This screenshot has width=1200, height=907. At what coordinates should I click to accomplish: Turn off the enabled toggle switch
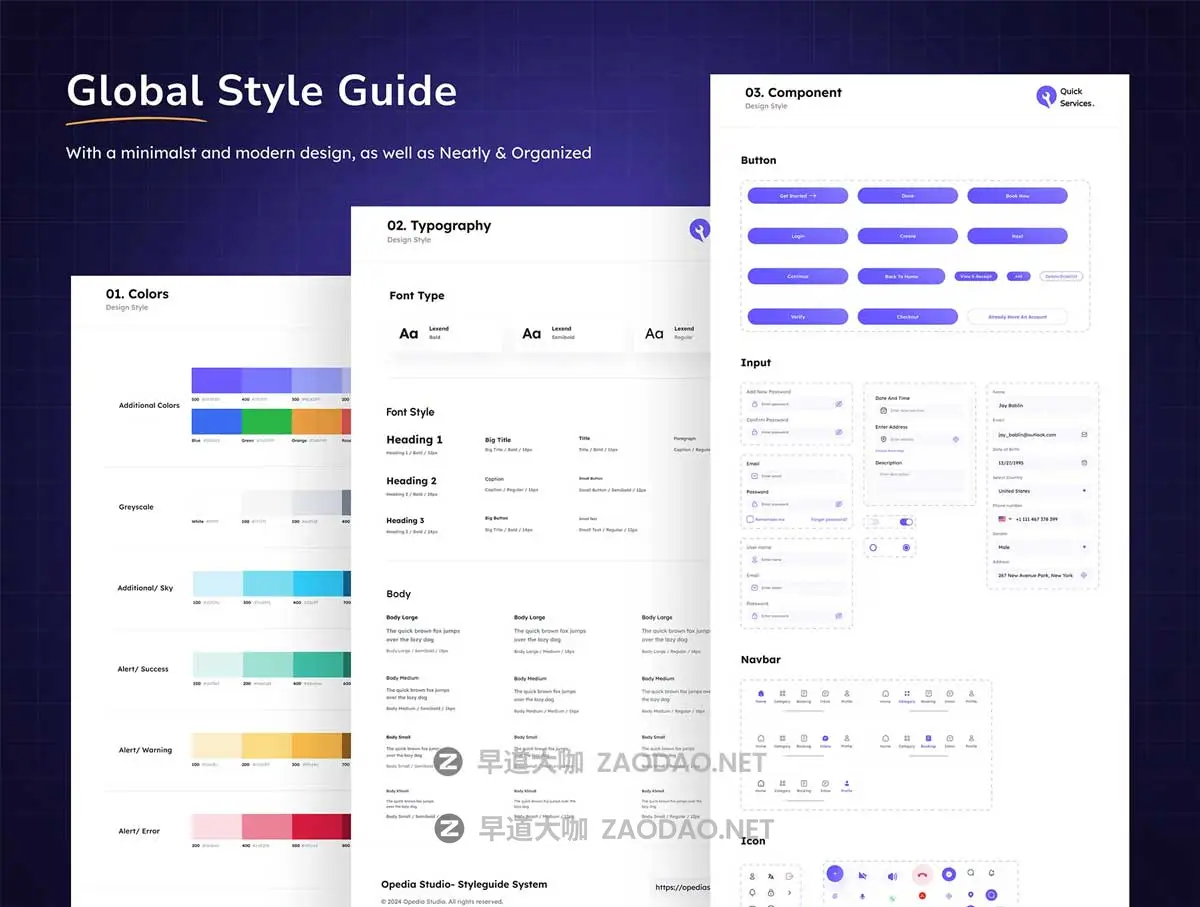(x=906, y=521)
